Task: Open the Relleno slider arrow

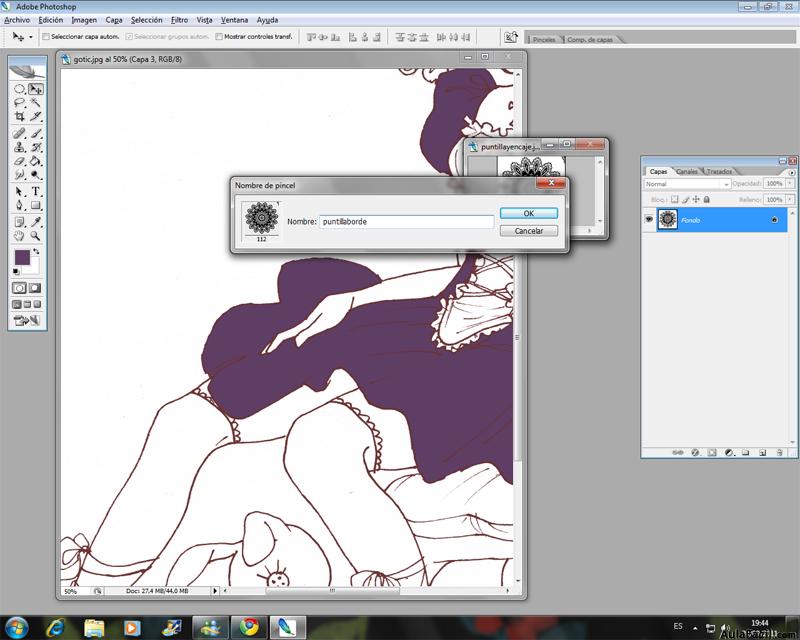Action: 790,200
